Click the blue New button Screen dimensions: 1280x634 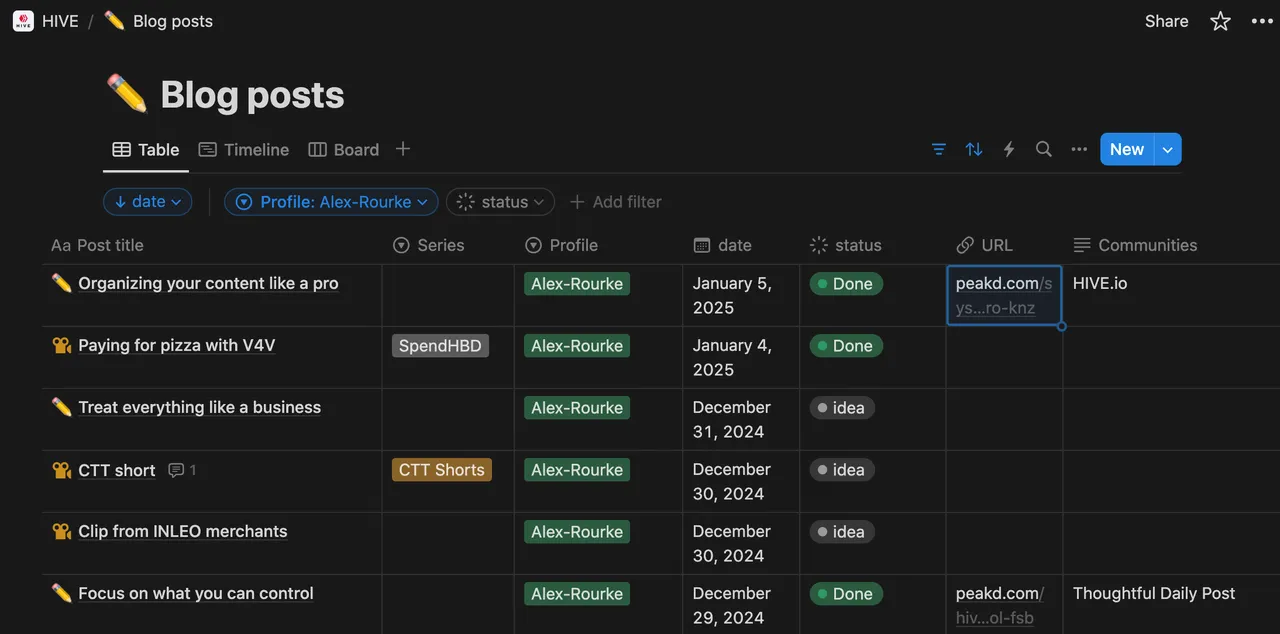[x=1127, y=149]
